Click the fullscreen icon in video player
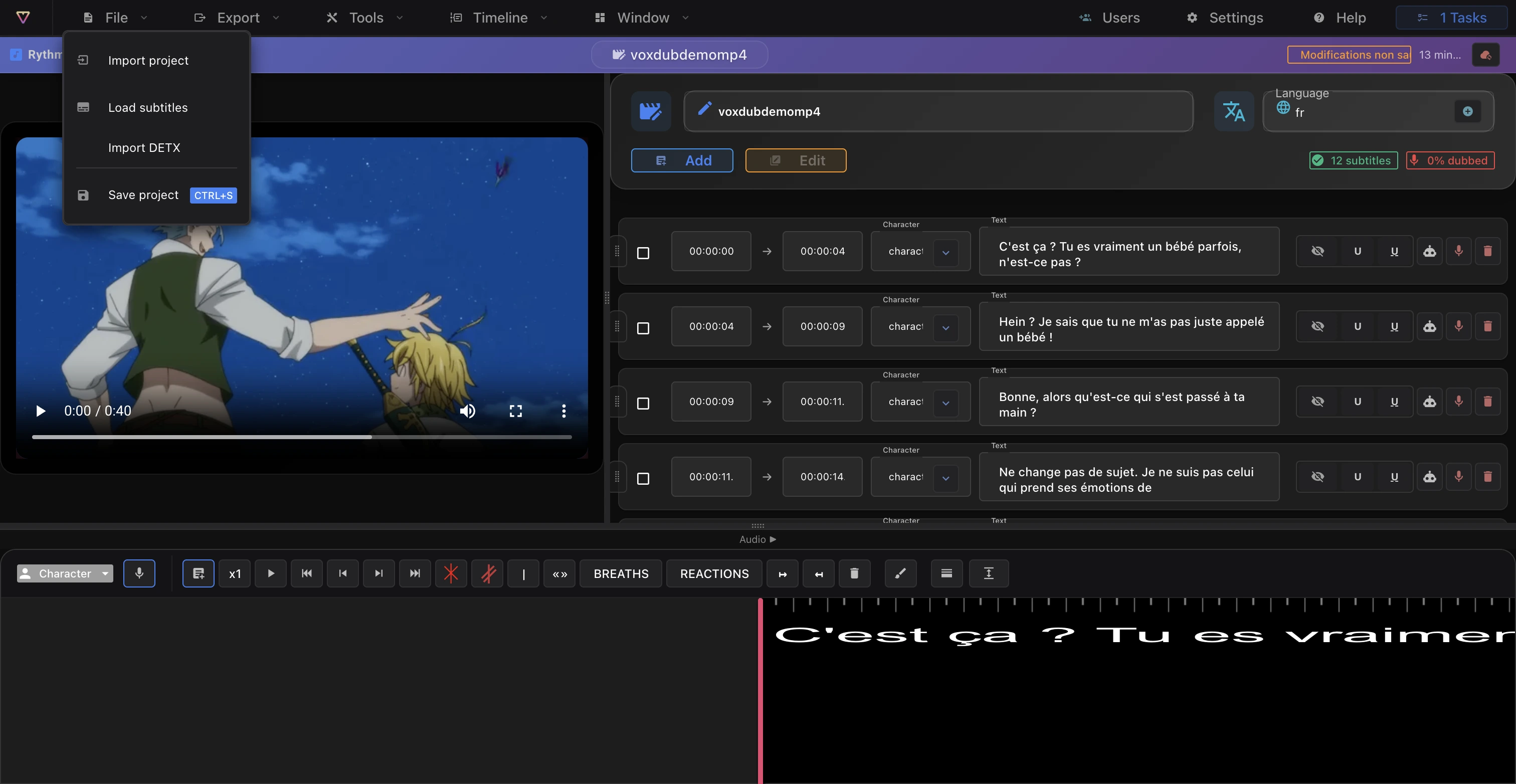Image resolution: width=1516 pixels, height=784 pixels. click(515, 411)
